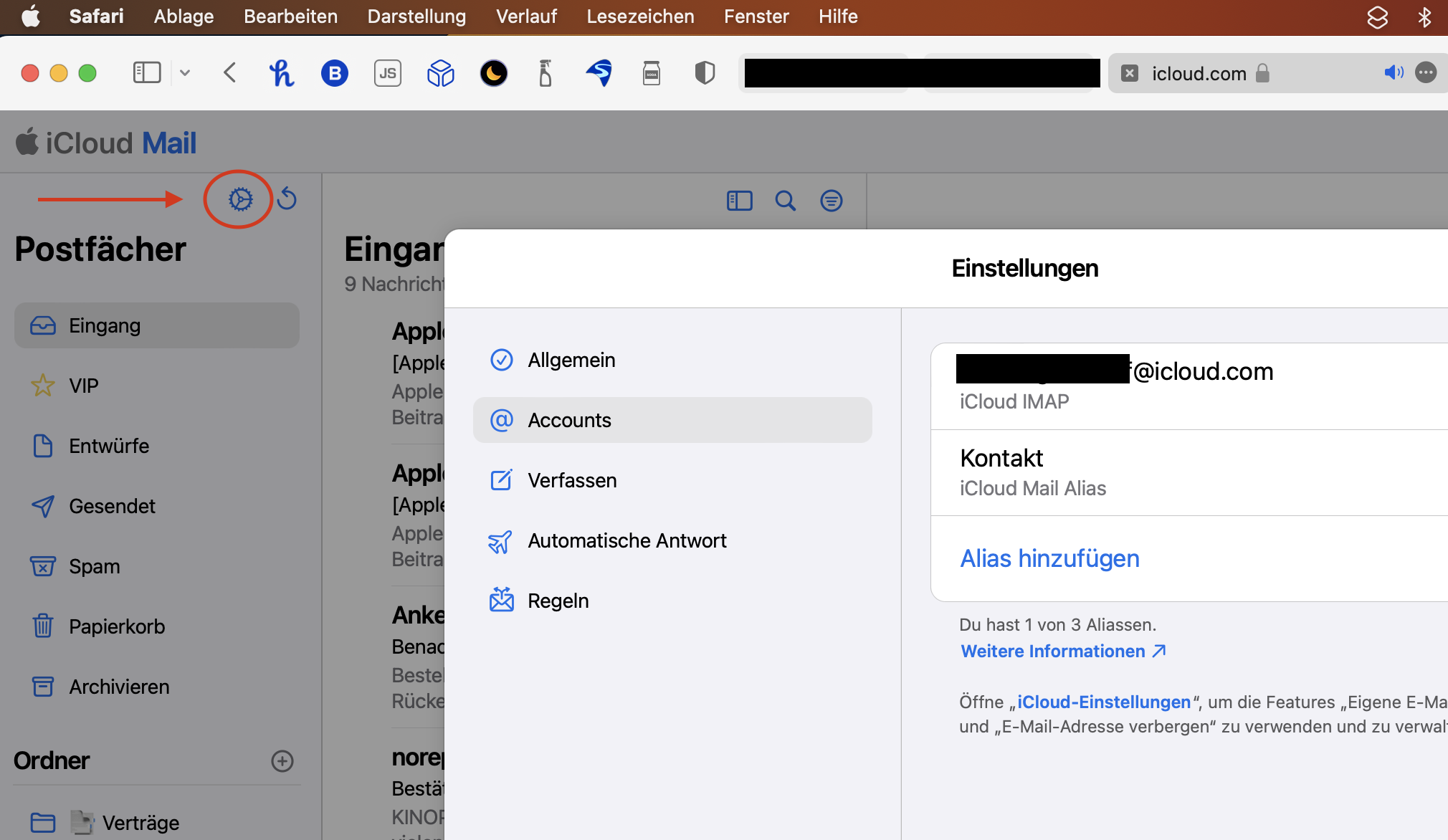Add a new folder with the plus icon
This screenshot has height=840, width=1448.
pos(282,761)
